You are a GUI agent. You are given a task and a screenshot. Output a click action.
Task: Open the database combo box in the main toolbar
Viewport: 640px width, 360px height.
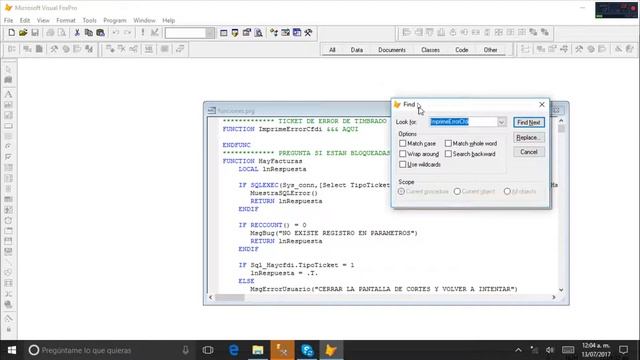point(190,33)
